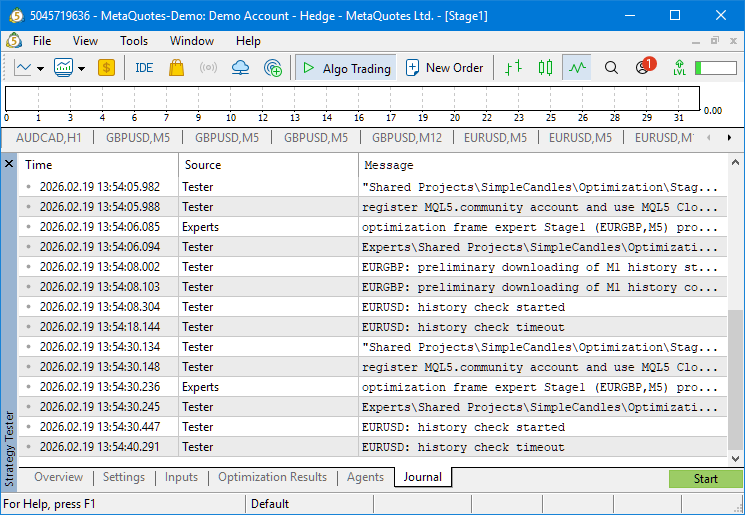This screenshot has width=745, height=515.
Task: Open the Agents tab
Action: click(x=365, y=477)
